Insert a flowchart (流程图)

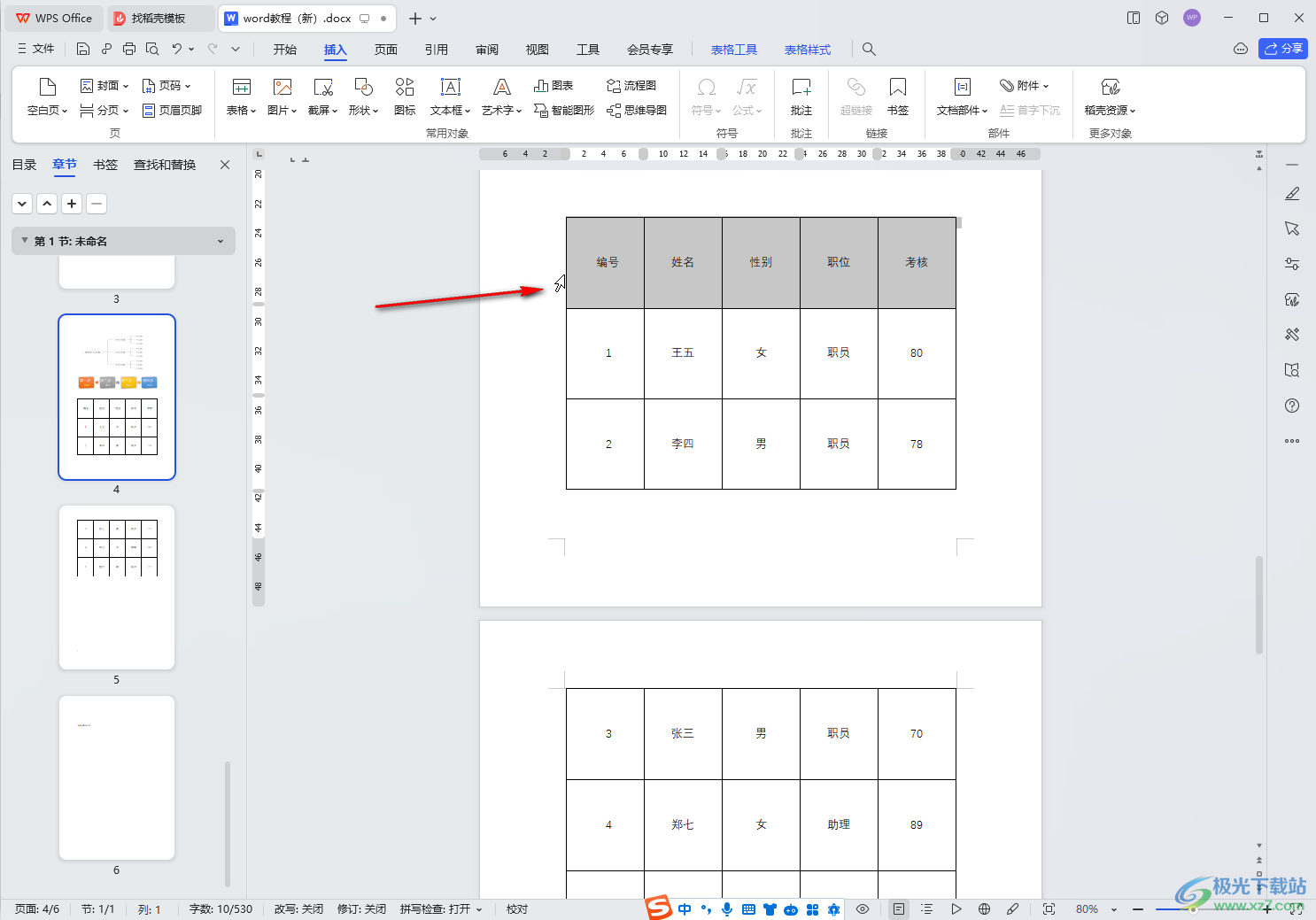pos(631,86)
